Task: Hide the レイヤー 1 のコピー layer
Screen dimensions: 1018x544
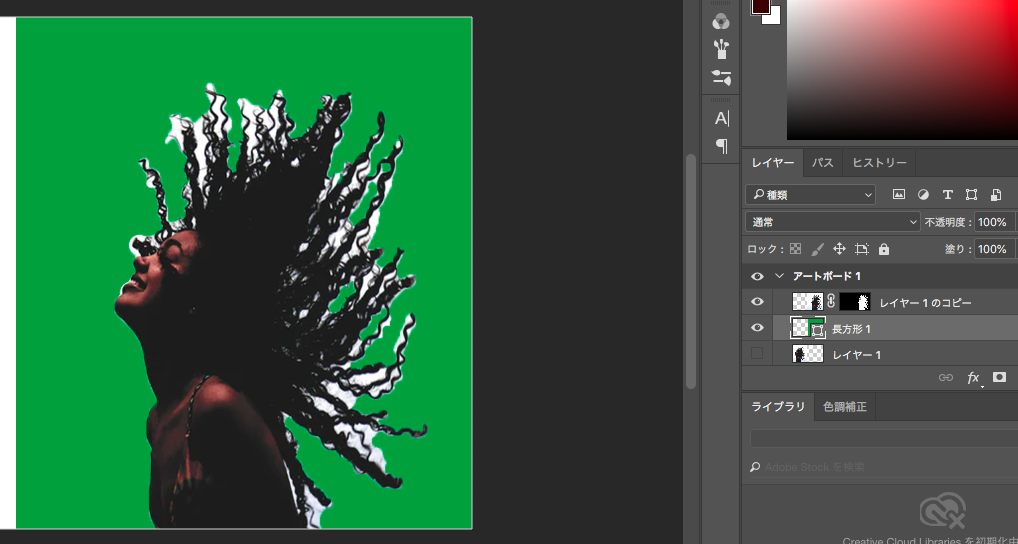Action: click(757, 302)
